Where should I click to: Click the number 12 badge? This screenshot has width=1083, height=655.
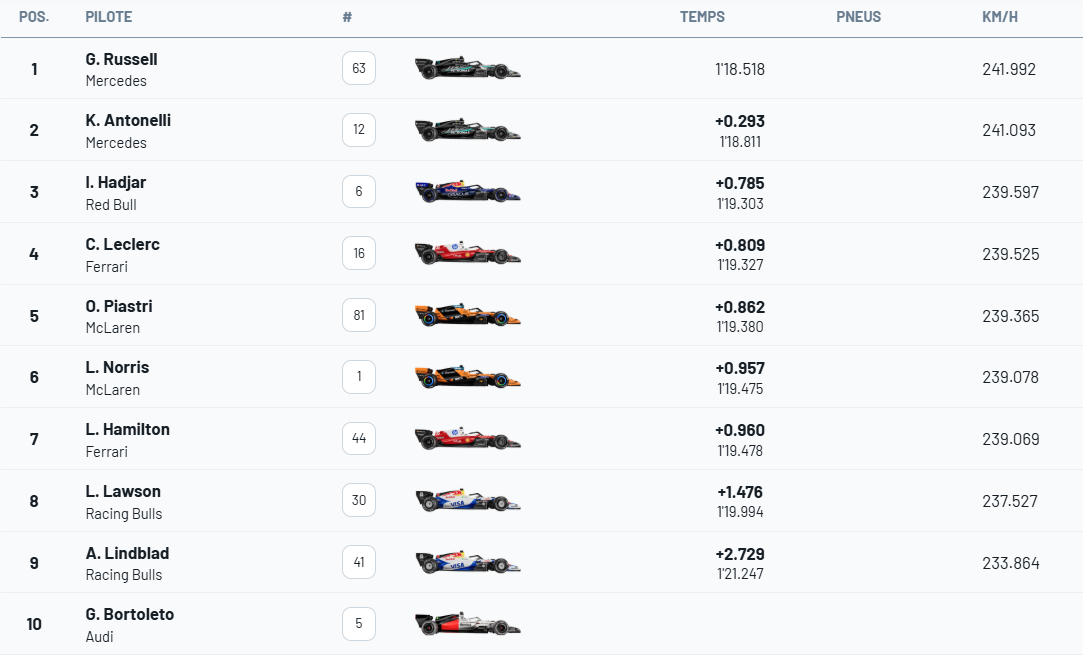(x=359, y=130)
